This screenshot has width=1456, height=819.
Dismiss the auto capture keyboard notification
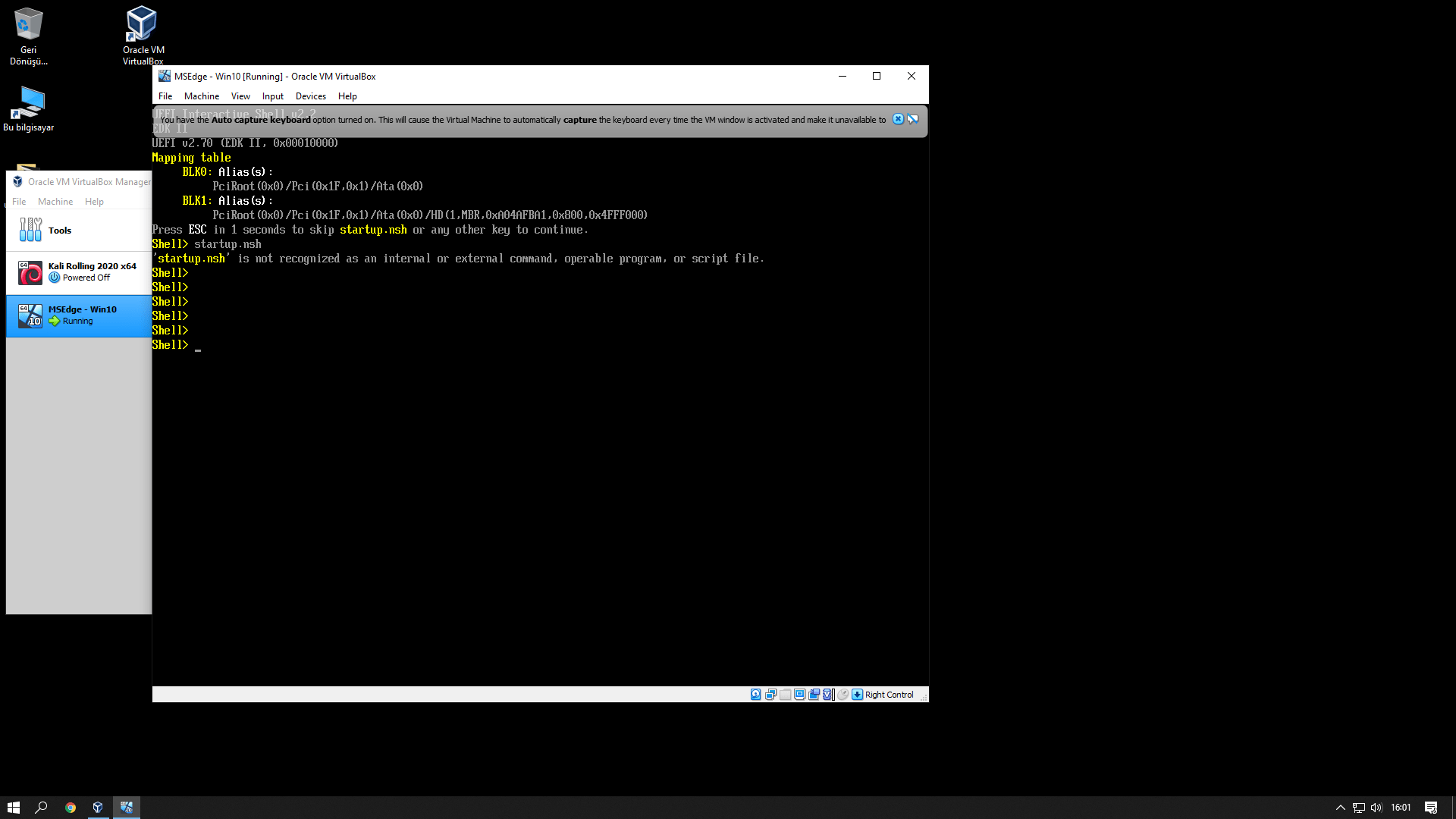(x=898, y=119)
